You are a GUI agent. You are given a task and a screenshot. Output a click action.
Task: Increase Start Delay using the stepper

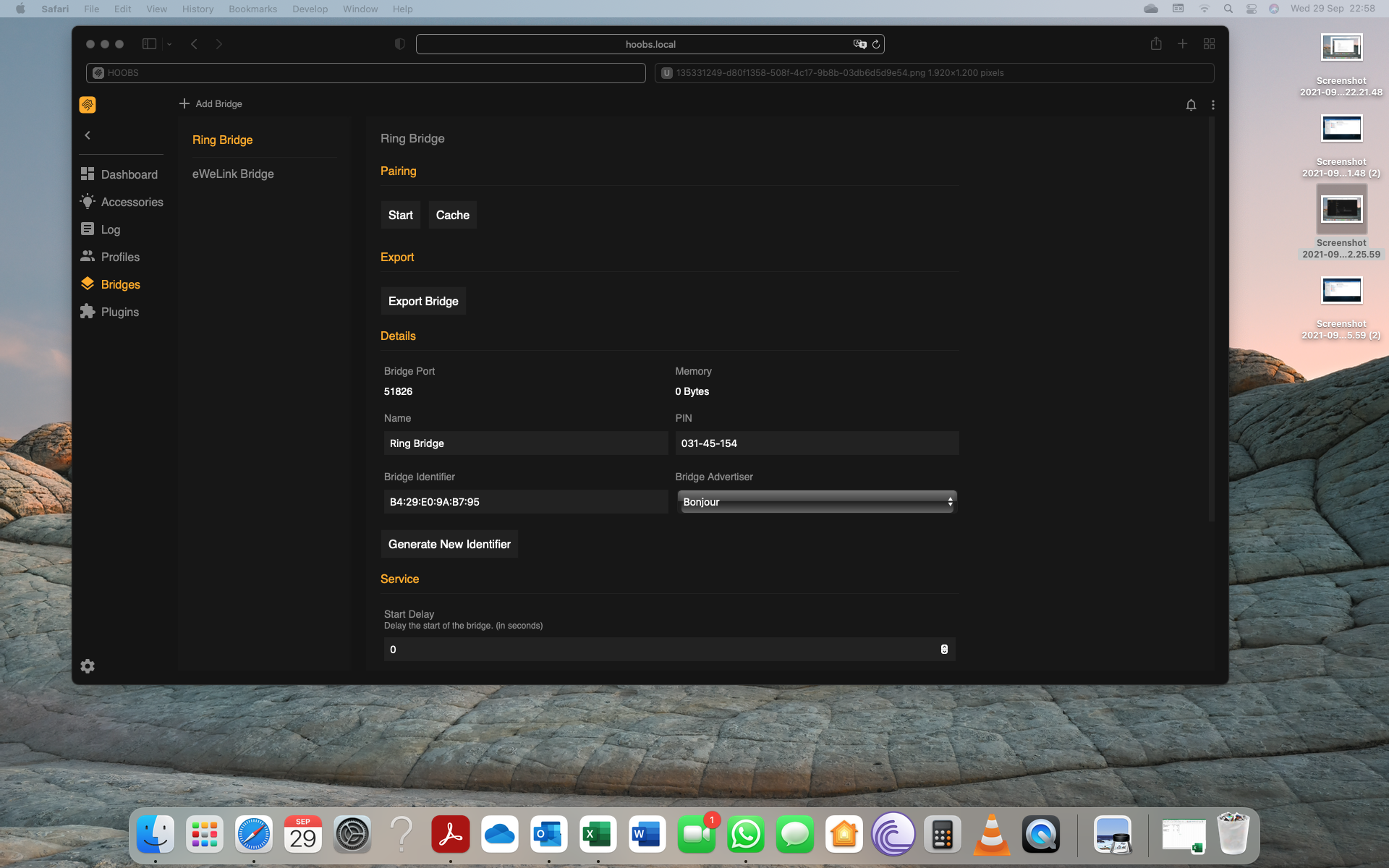943,647
